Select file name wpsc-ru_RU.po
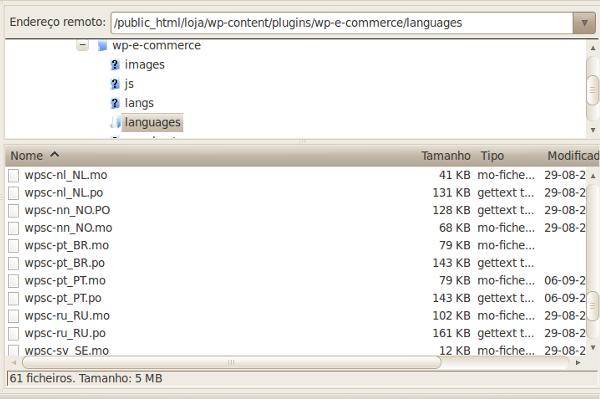The image size is (600, 399). (65, 334)
